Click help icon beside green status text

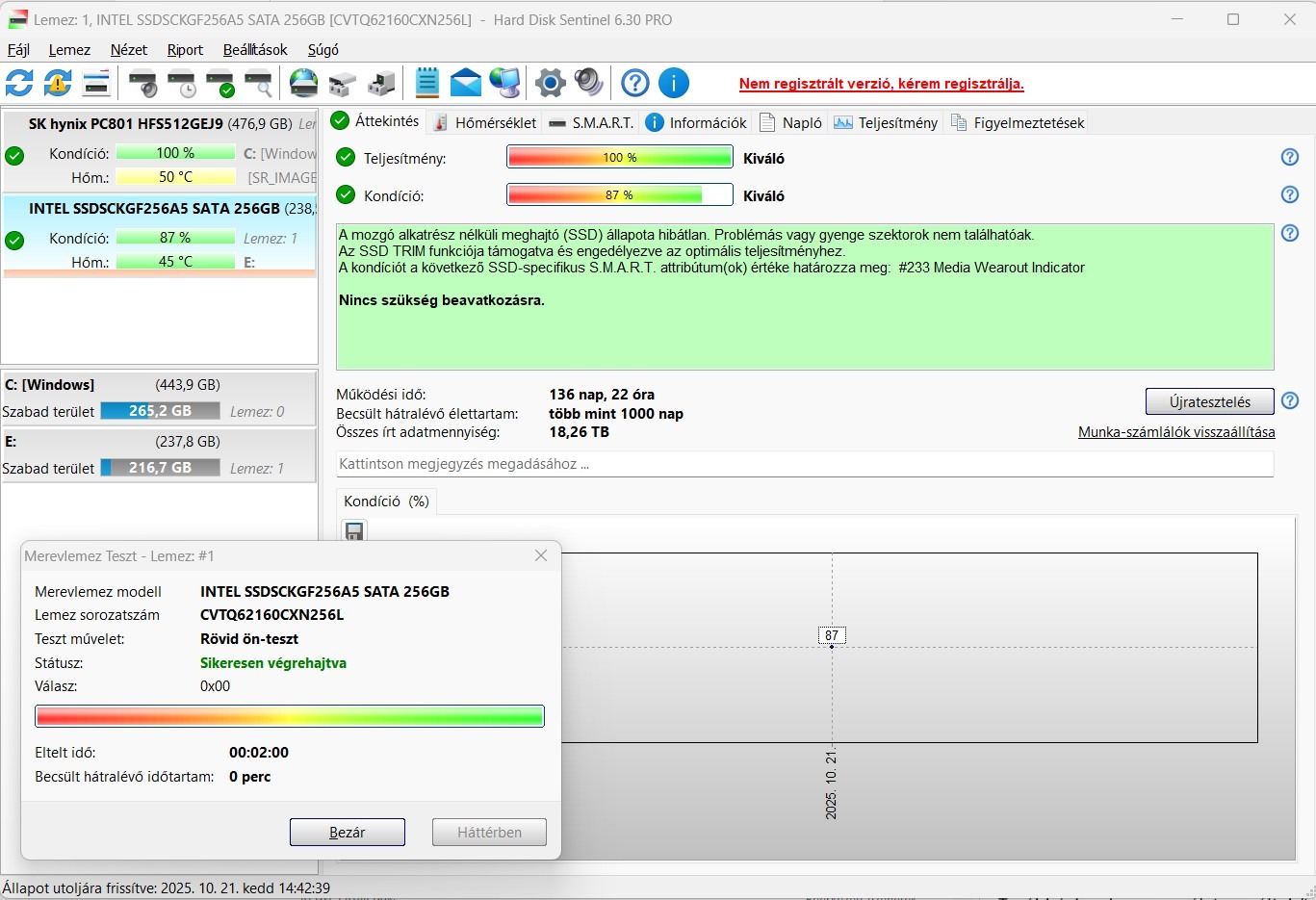pyautogui.click(x=1290, y=233)
